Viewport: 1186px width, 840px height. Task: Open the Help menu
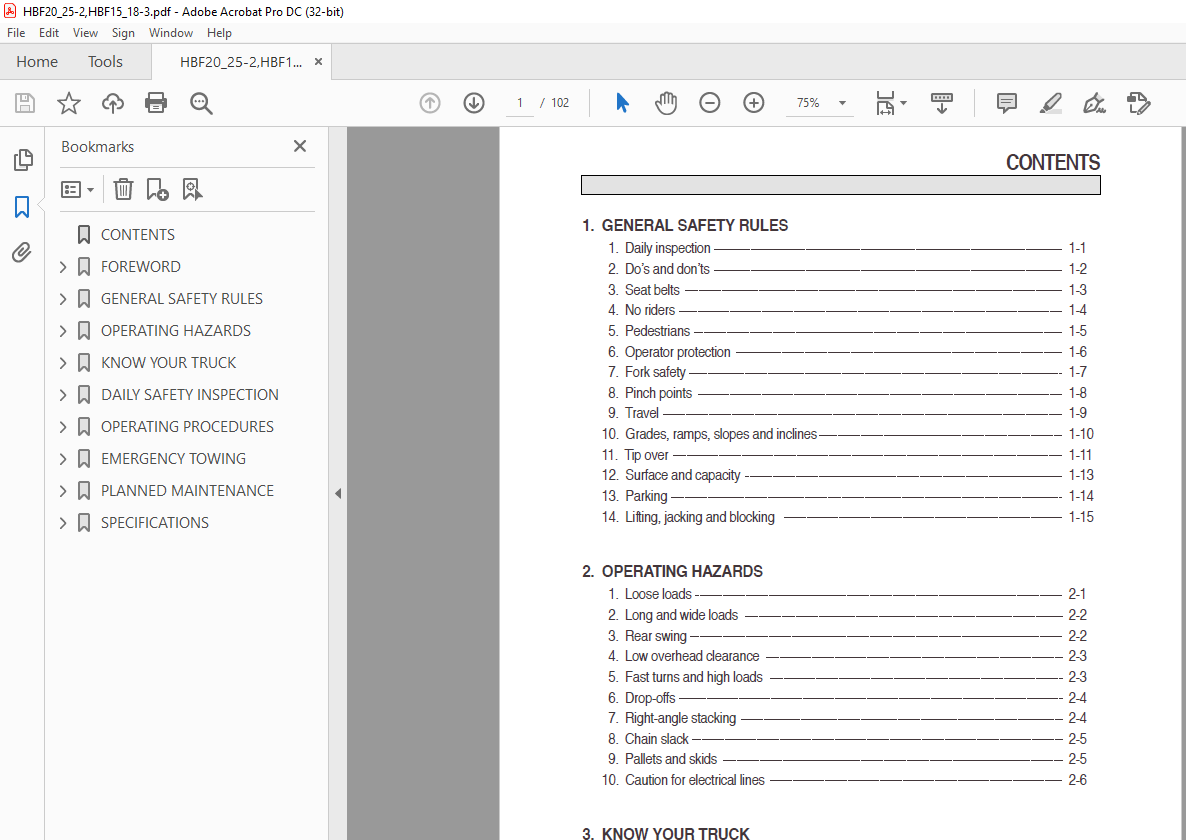coord(219,33)
